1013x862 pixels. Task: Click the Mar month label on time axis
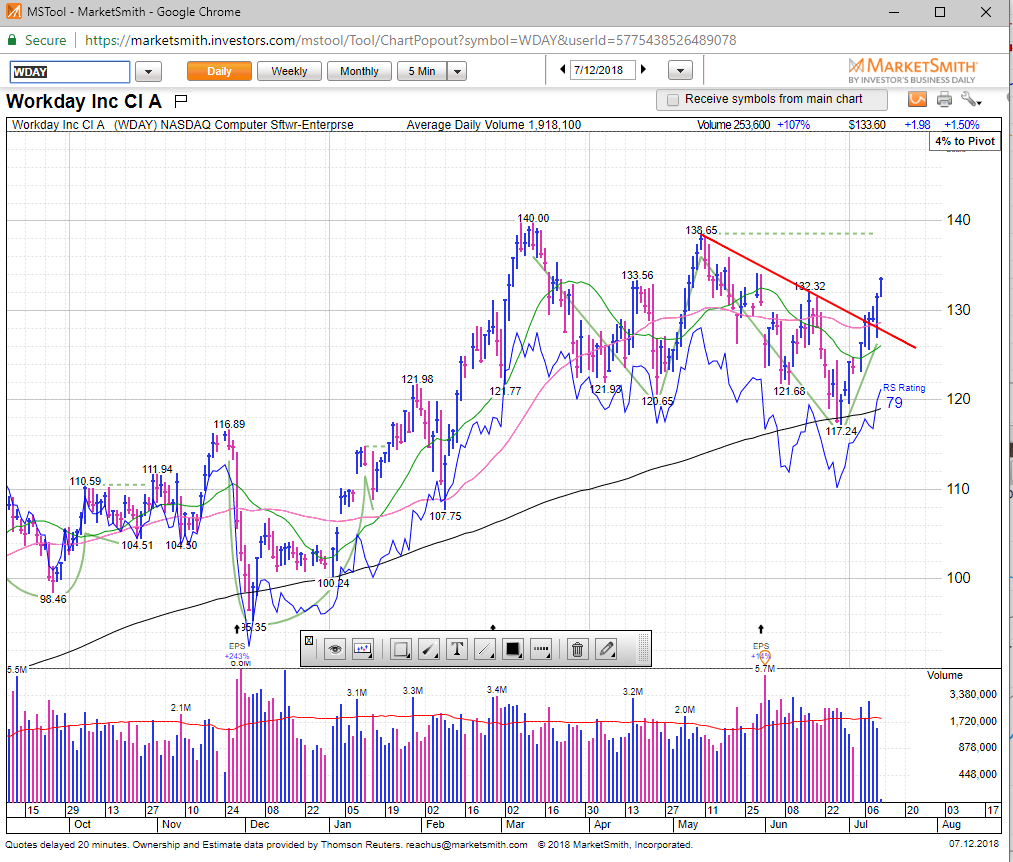point(515,825)
